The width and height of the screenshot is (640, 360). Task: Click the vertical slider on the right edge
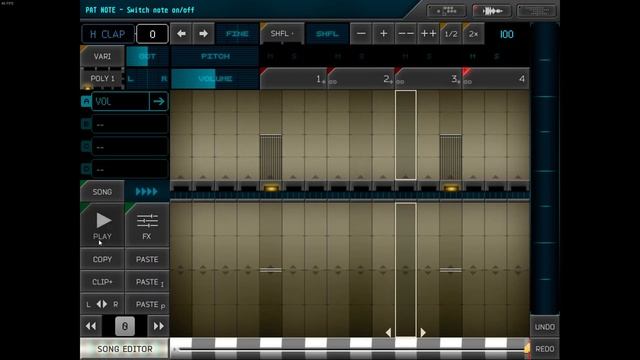coord(544,168)
